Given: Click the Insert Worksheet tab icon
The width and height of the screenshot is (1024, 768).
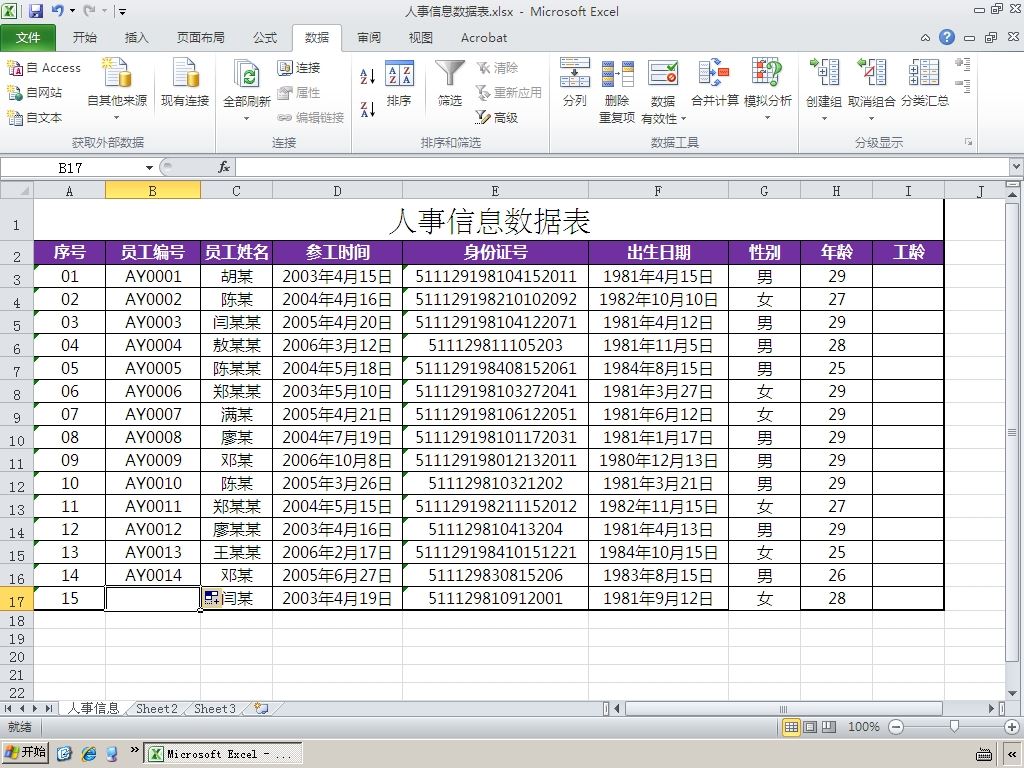Looking at the screenshot, I should pyautogui.click(x=261, y=709).
